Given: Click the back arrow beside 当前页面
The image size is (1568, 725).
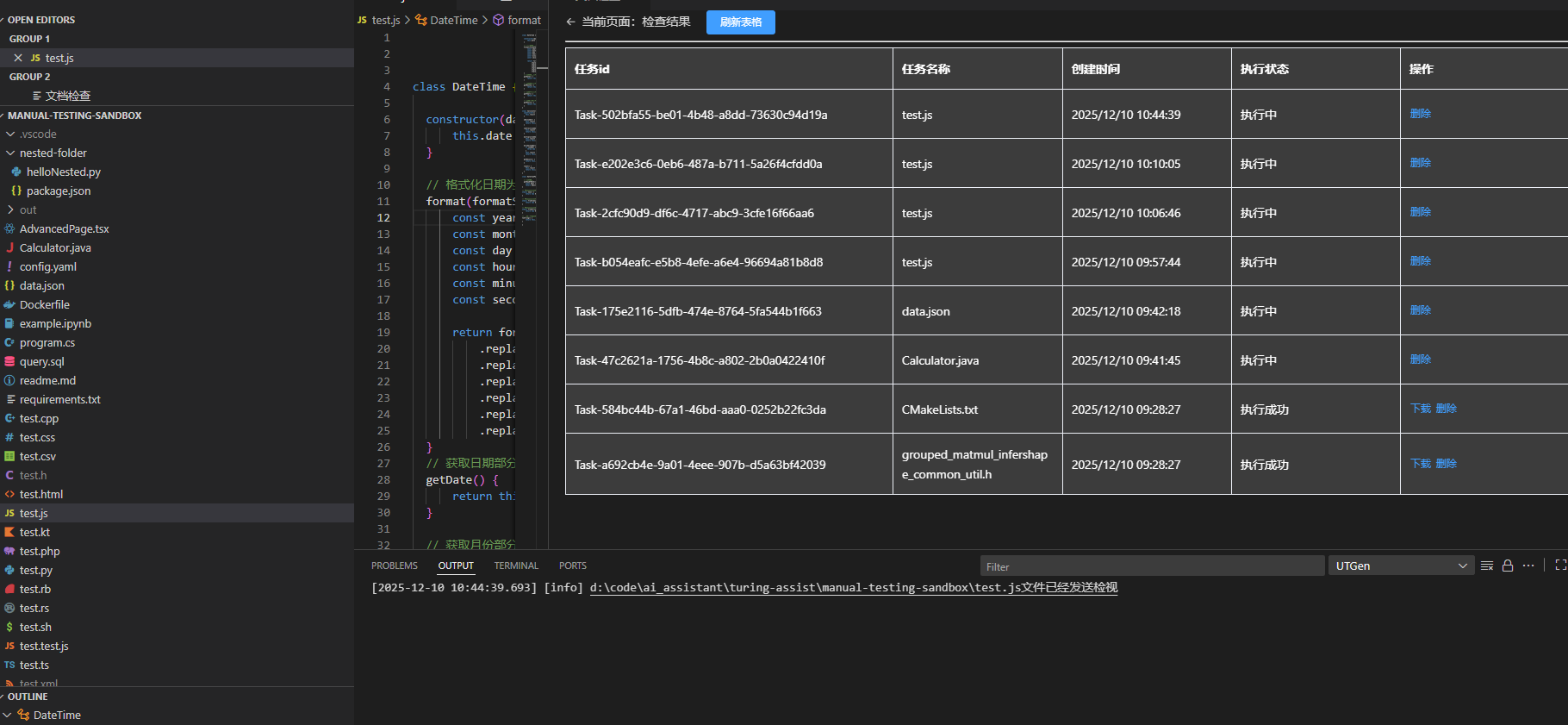Looking at the screenshot, I should (570, 22).
